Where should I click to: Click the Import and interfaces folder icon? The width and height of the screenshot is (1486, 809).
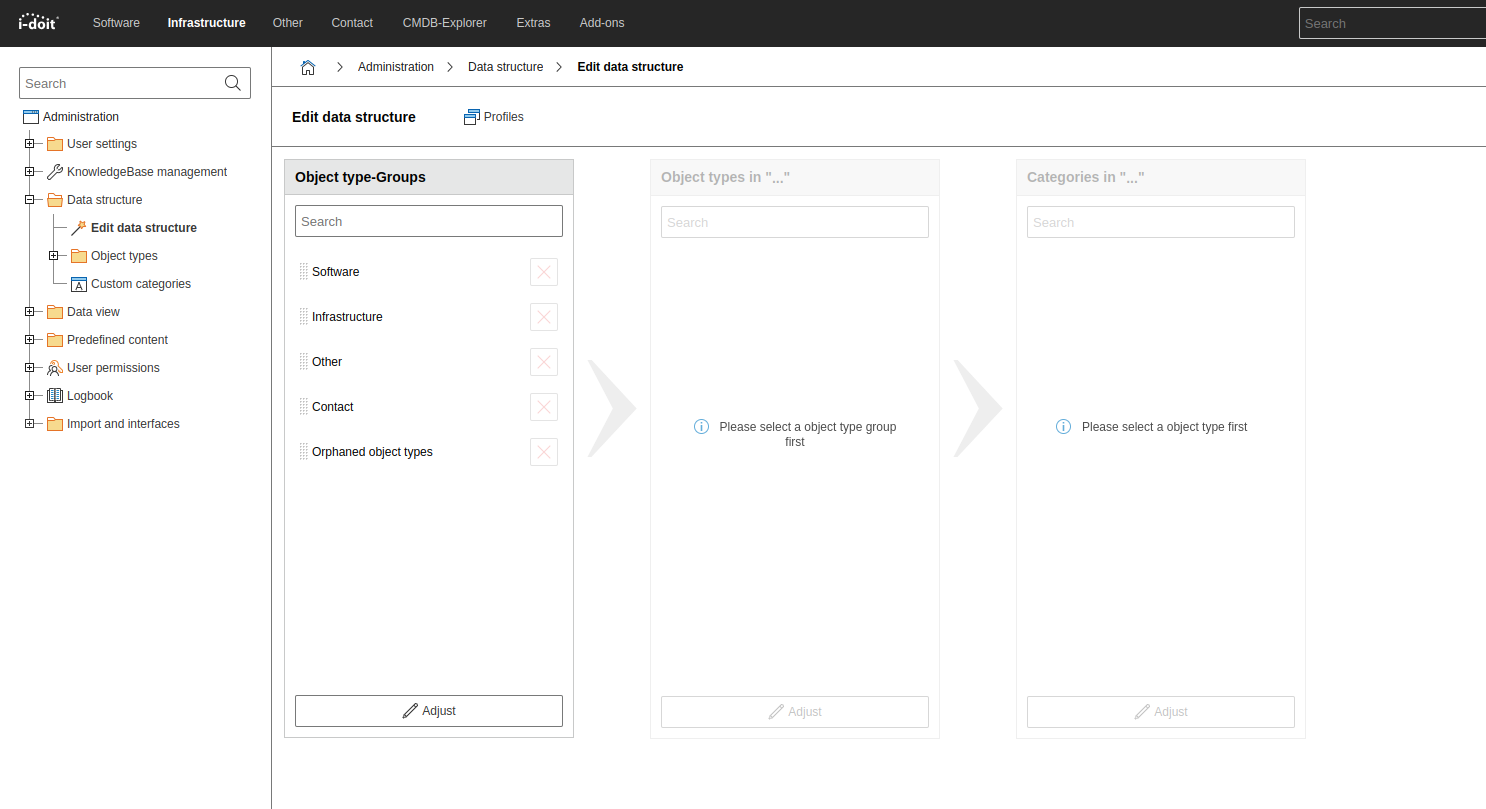tap(55, 424)
